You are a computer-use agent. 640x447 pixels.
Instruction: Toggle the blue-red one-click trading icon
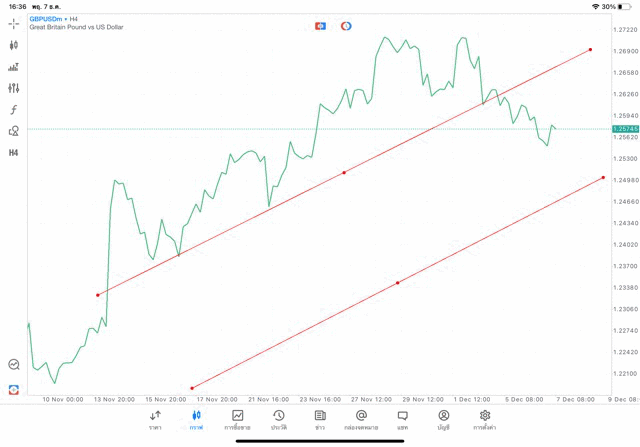pyautogui.click(x=320, y=26)
